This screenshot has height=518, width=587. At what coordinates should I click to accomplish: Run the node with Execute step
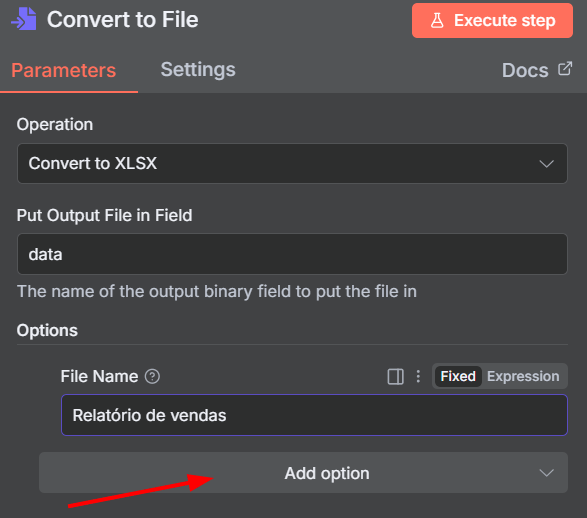tap(492, 21)
